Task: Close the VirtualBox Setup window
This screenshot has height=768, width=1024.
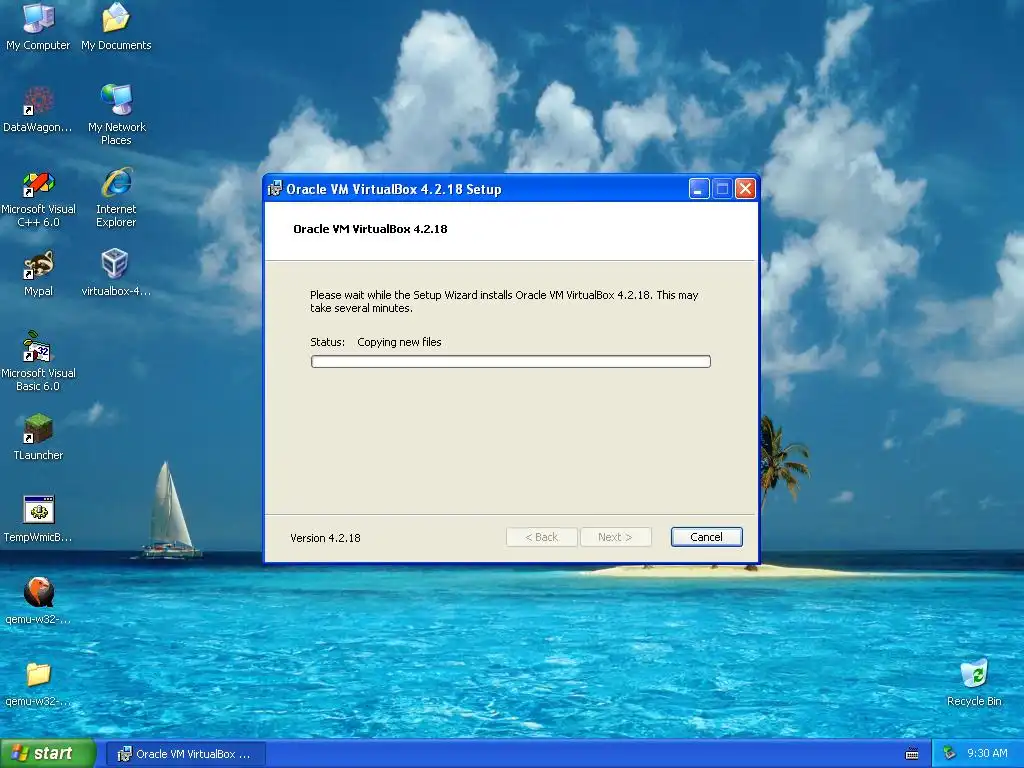Action: [745, 189]
